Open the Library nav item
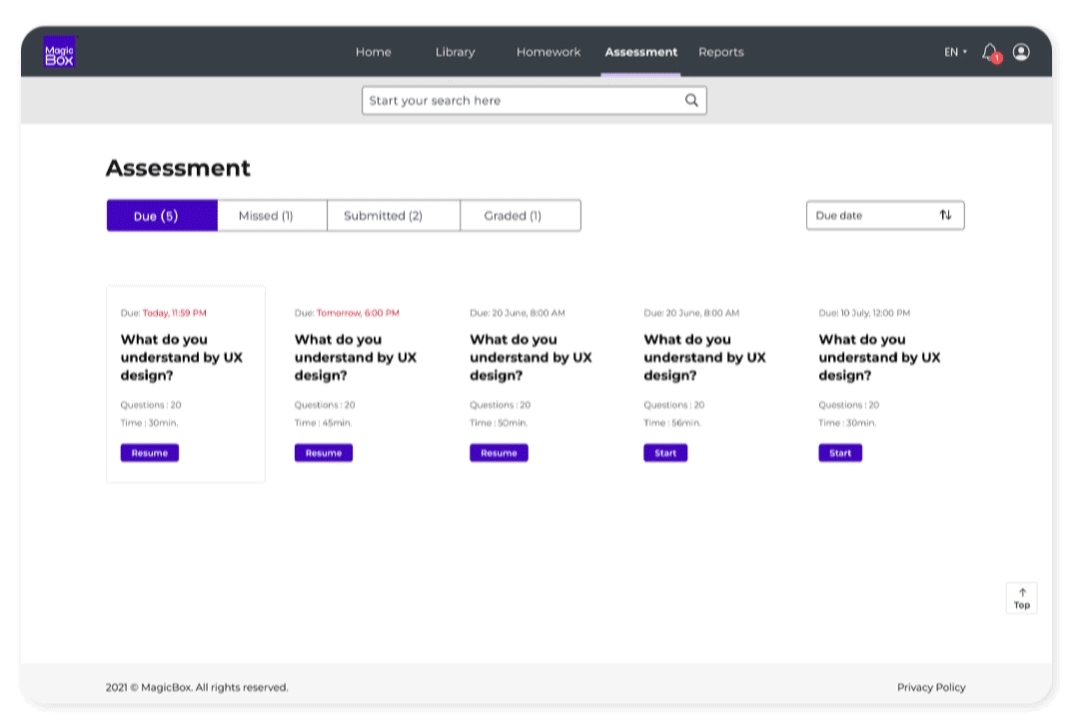 (455, 52)
